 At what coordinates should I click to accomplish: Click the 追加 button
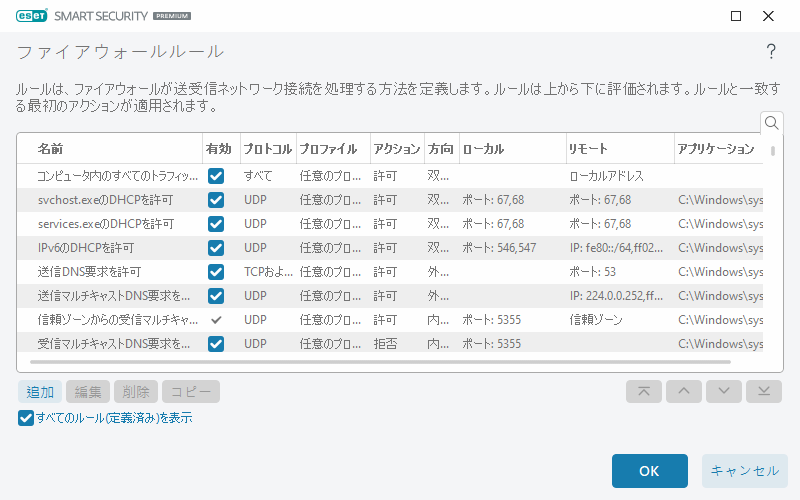pos(40,391)
